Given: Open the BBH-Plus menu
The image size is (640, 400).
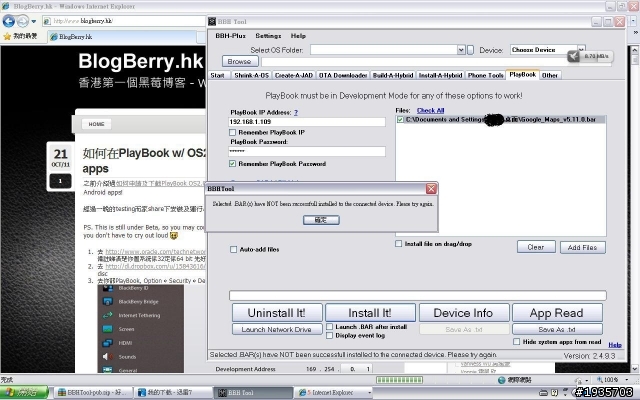Looking at the screenshot, I should 231,36.
